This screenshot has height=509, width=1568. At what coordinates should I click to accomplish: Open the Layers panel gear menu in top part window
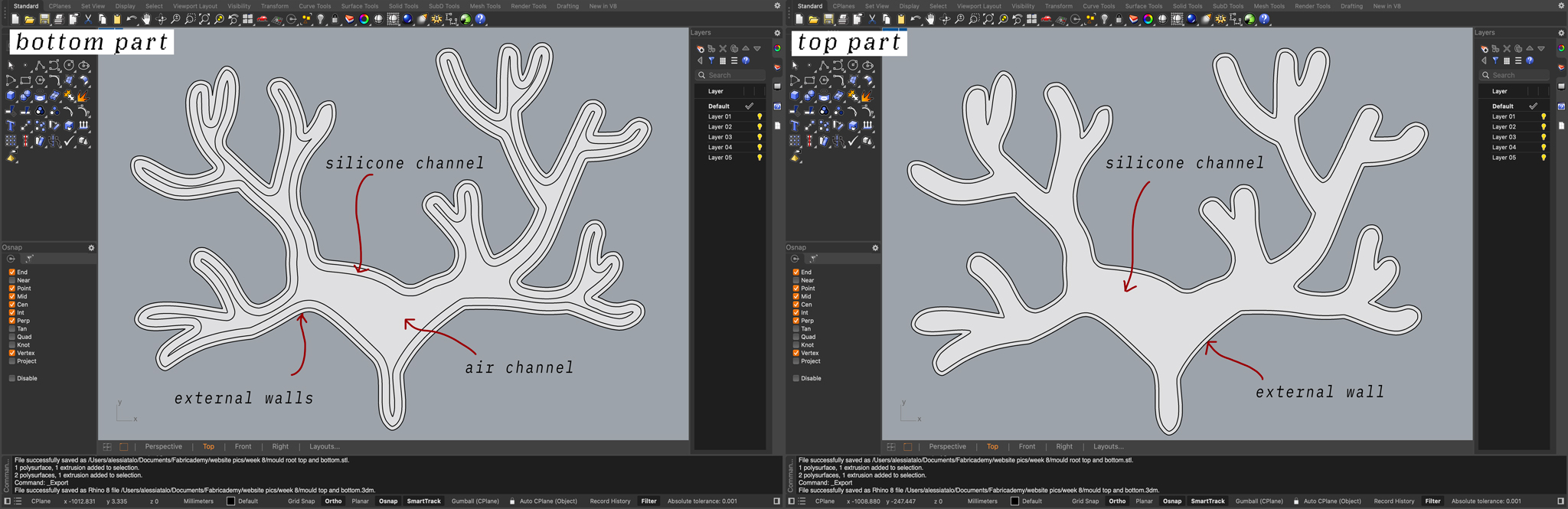[x=1561, y=33]
